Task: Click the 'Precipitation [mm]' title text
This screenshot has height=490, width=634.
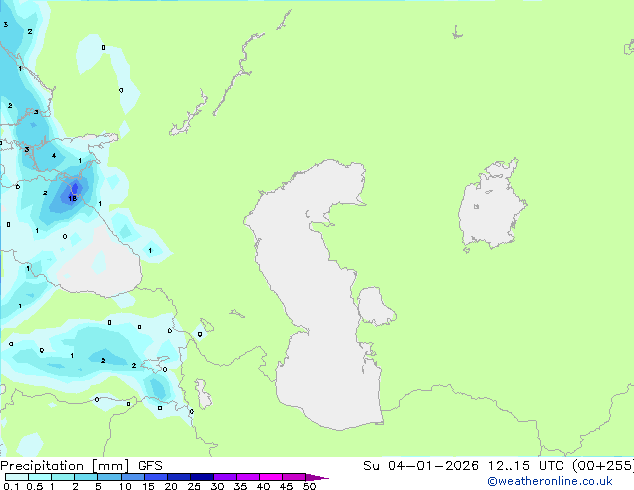Action: (65, 466)
